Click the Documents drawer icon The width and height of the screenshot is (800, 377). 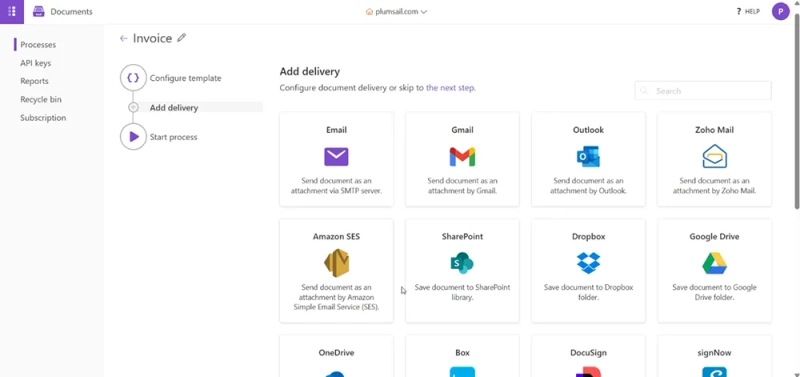(x=39, y=11)
